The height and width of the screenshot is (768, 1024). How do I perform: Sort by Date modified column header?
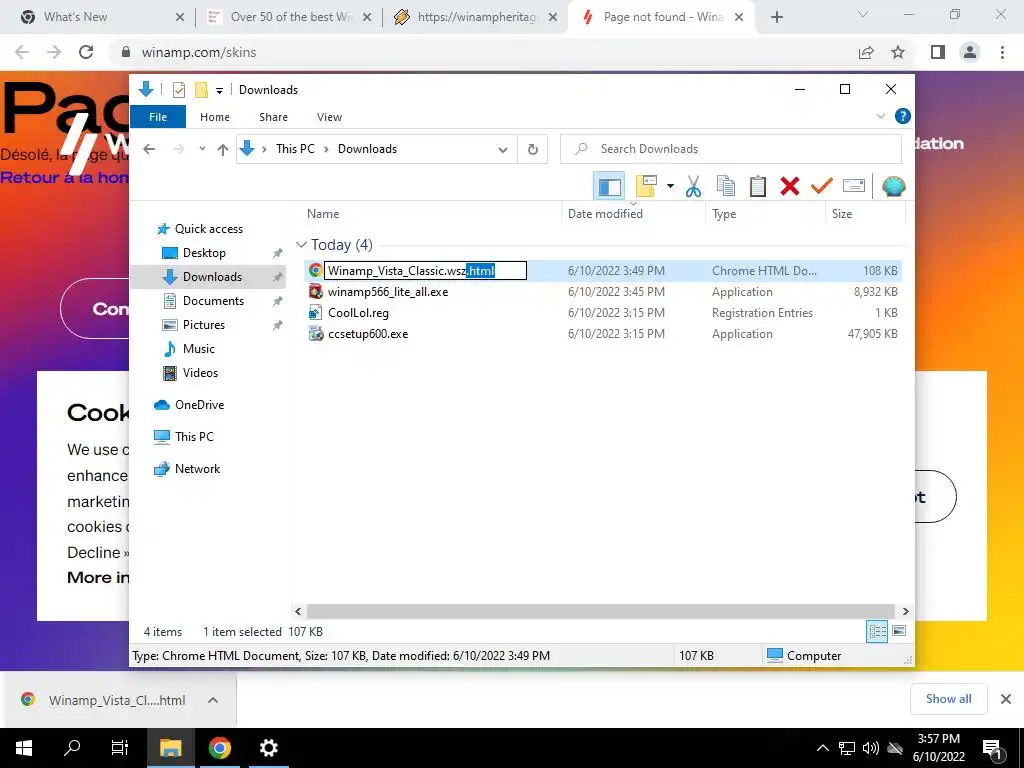[633, 214]
